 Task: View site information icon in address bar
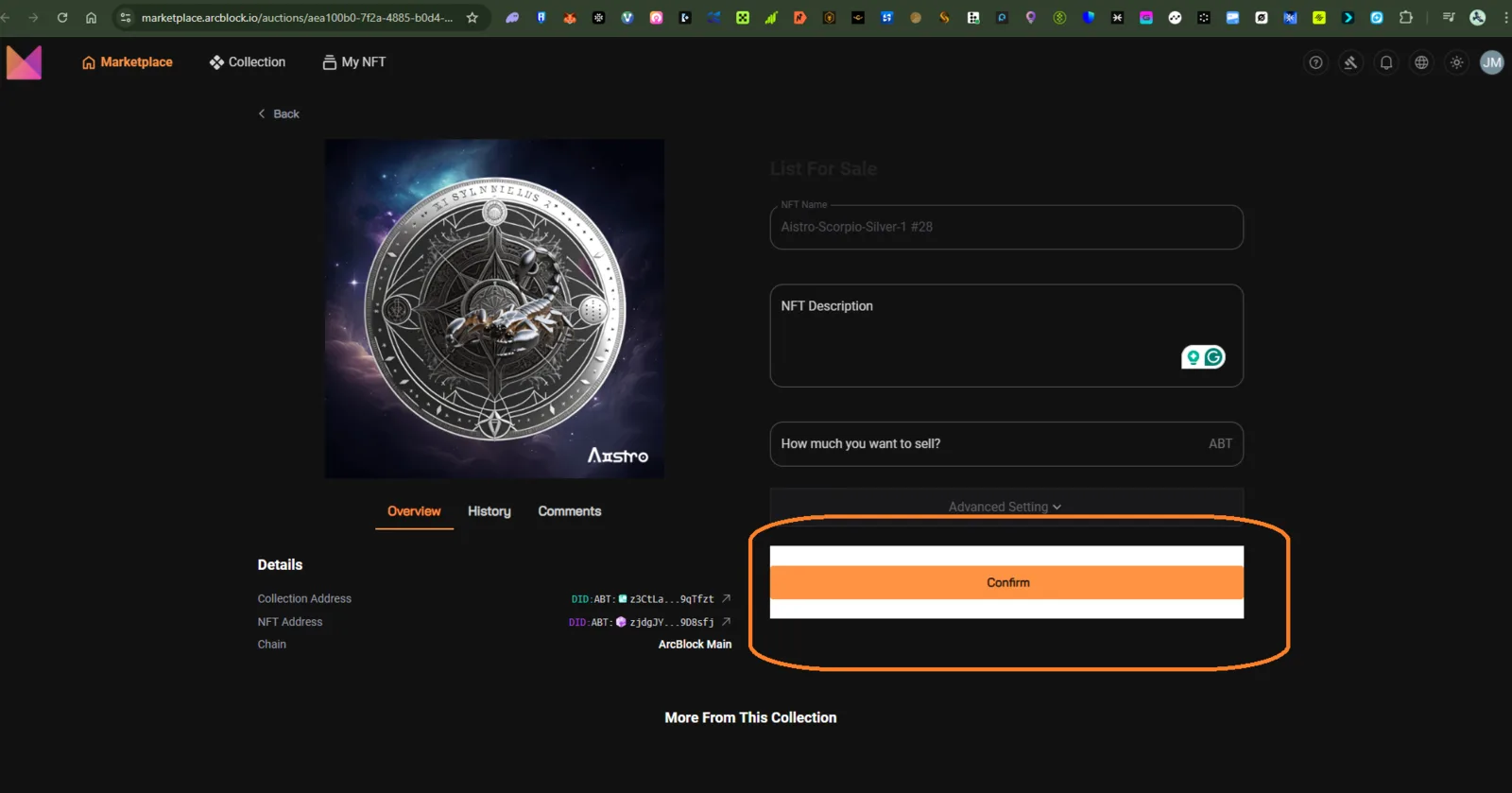click(126, 17)
